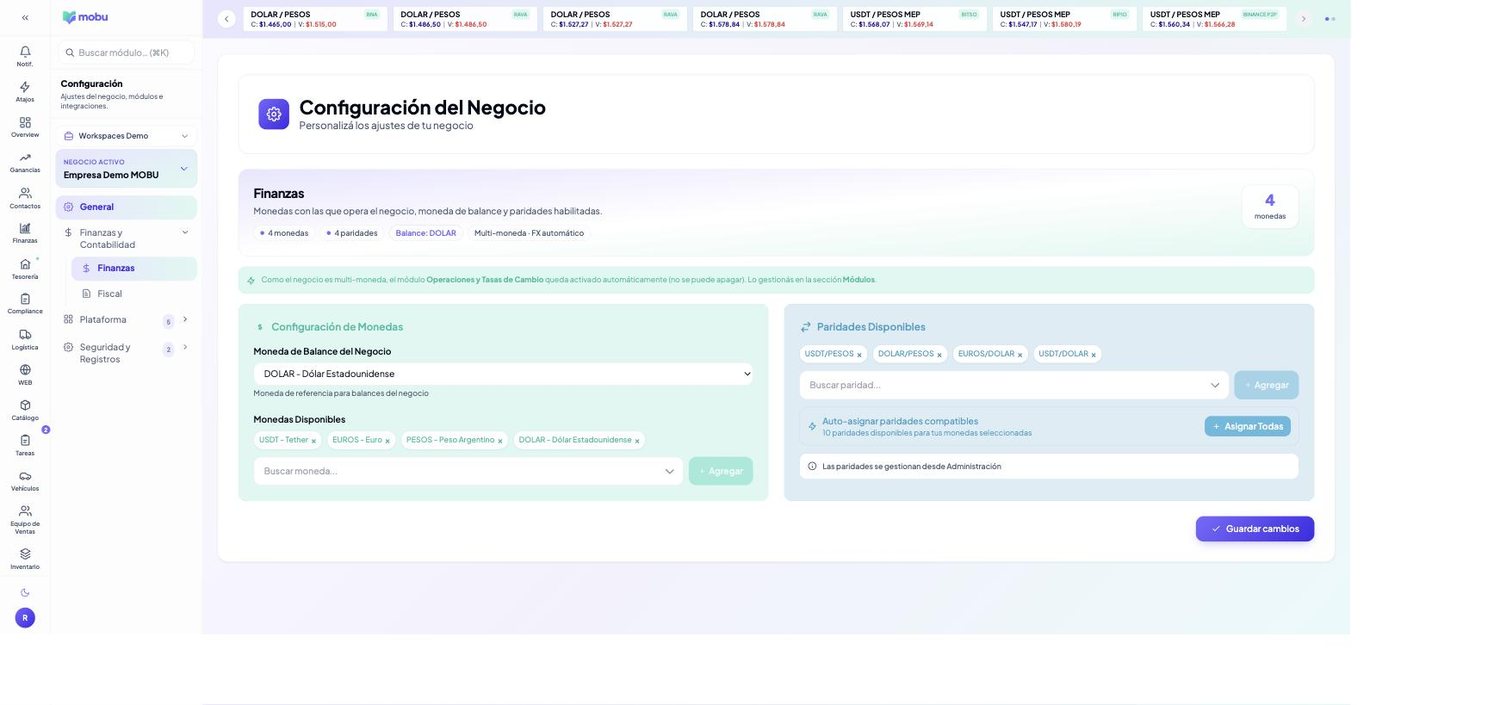Remove USDT/PESOS parity chip
1500x705 pixels.
859,355
